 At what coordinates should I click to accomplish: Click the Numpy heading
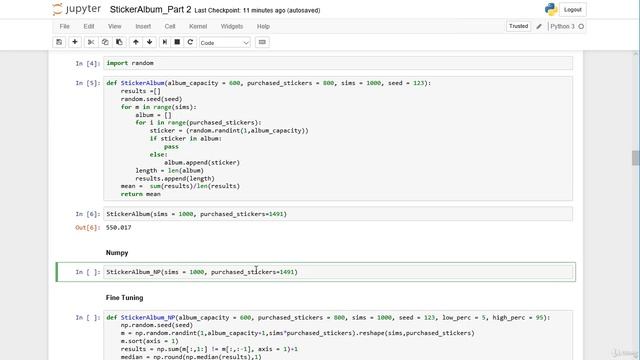(x=117, y=253)
